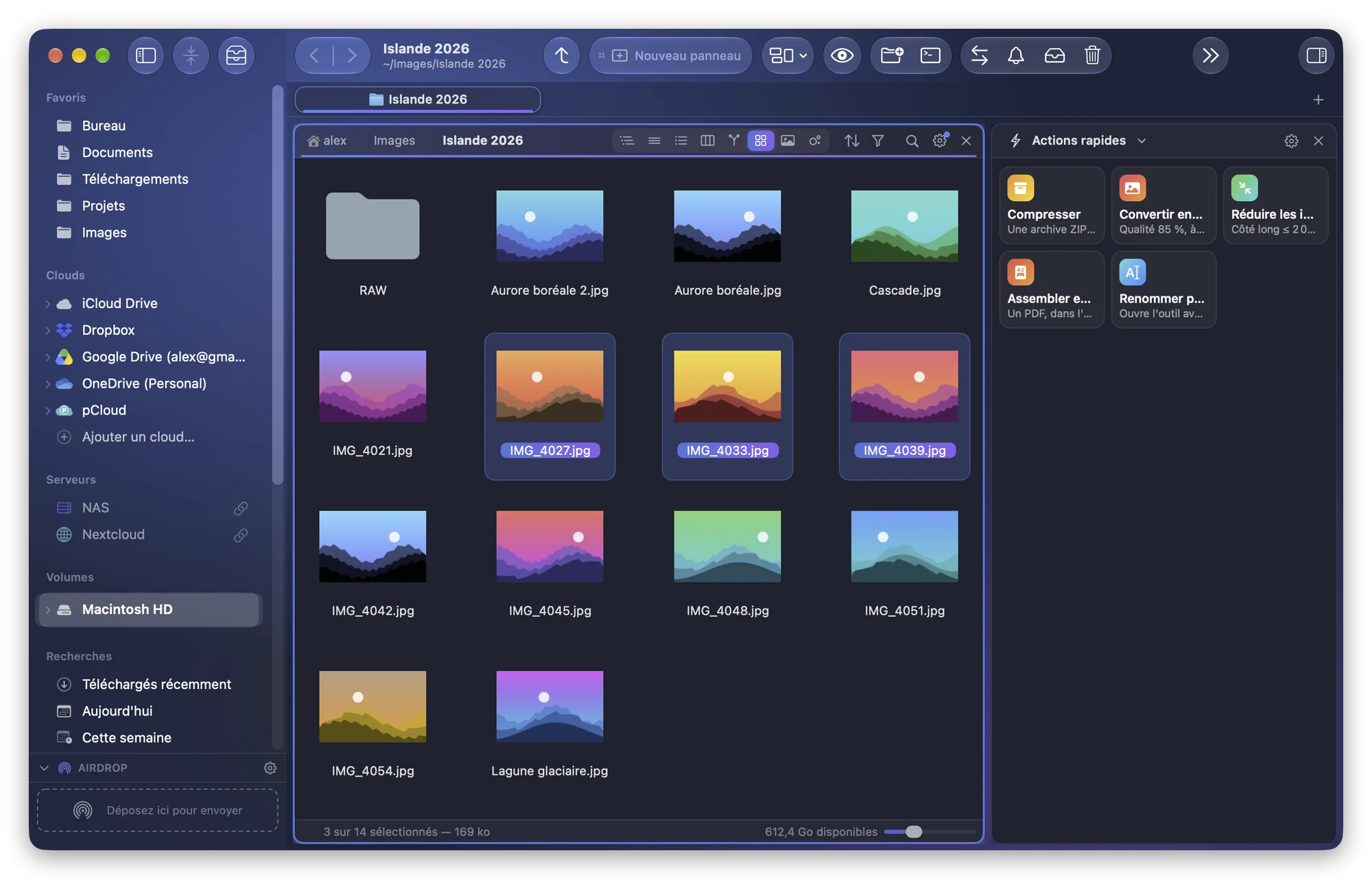This screenshot has width=1372, height=879.
Task: Click the filter funnel icon
Action: 878,141
